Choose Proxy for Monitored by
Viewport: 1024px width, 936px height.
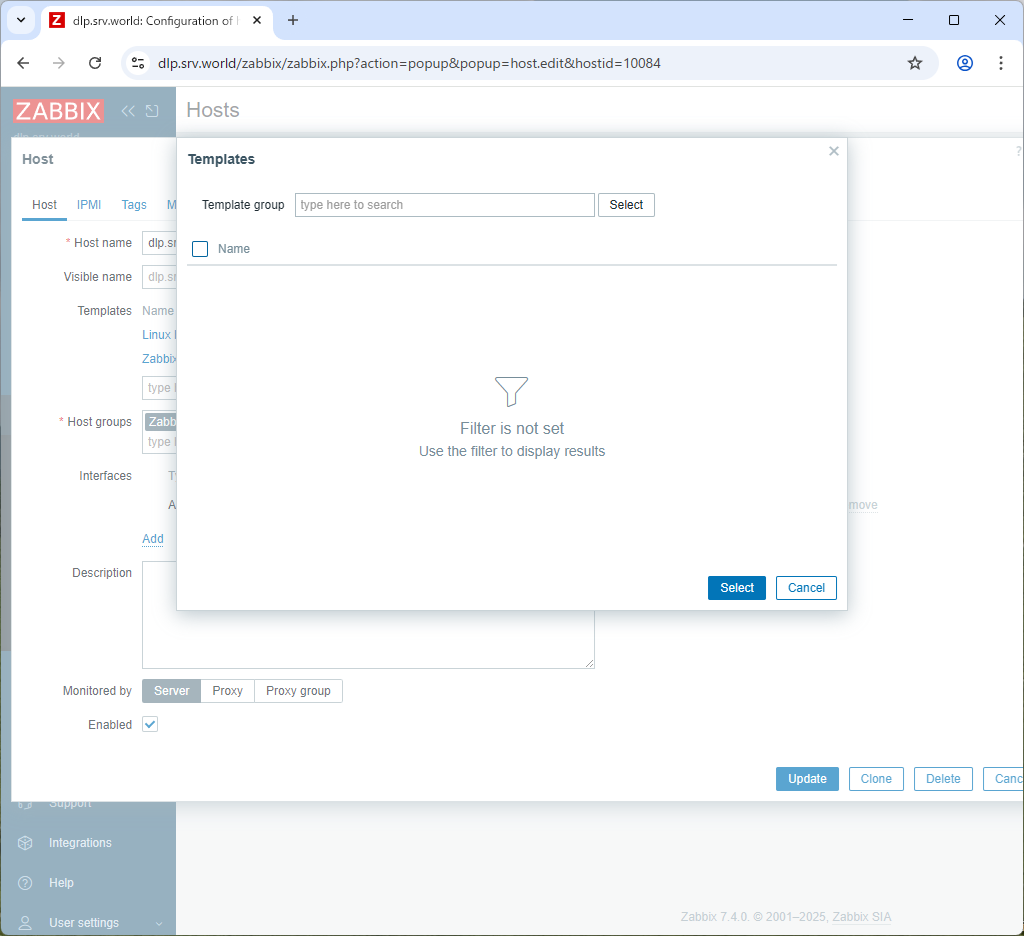pos(227,691)
